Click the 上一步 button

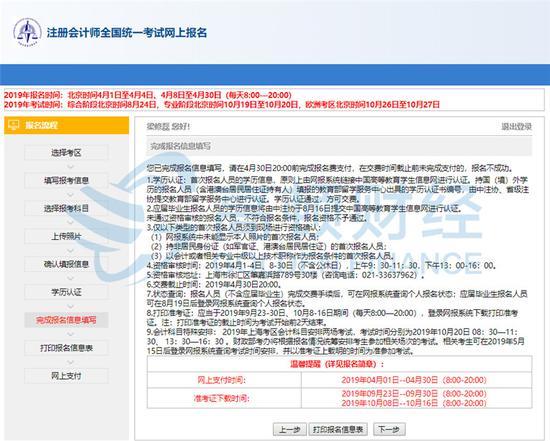[x=290, y=429]
